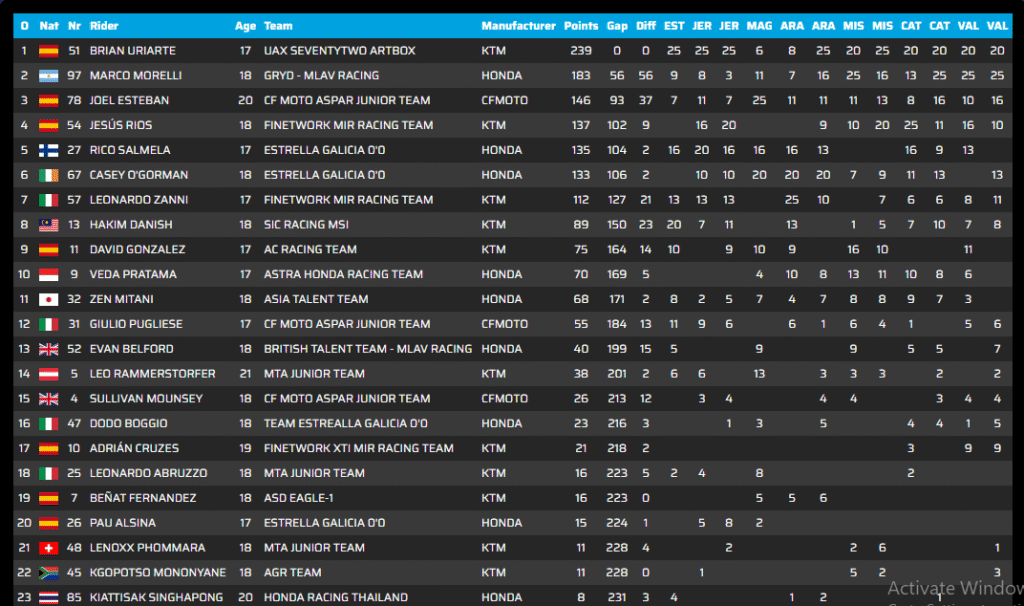
Task: Click the SIC Racing MSI team name
Action: [306, 225]
